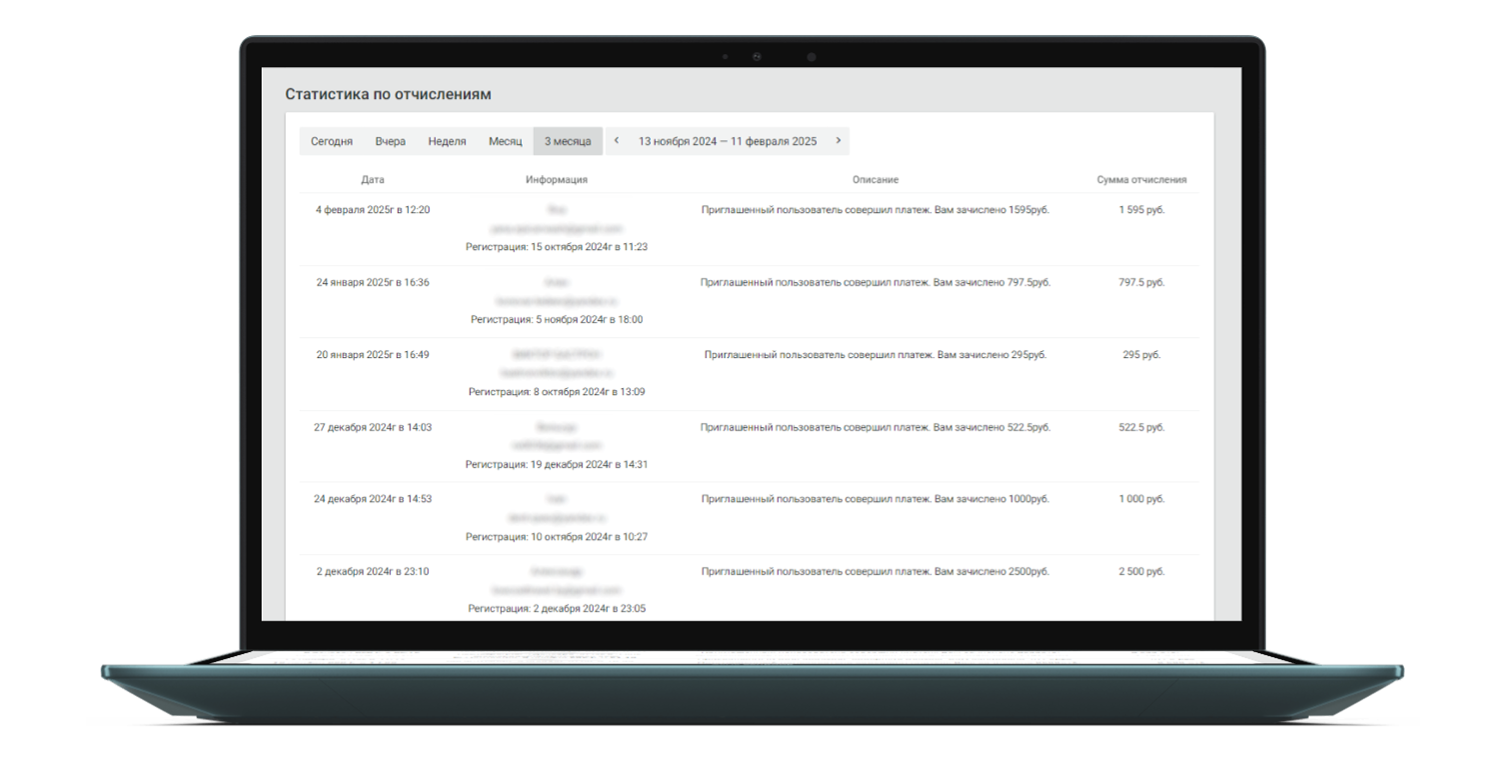Click the active 3 месяца tab
Screen dimensions: 1500x766
click(567, 141)
